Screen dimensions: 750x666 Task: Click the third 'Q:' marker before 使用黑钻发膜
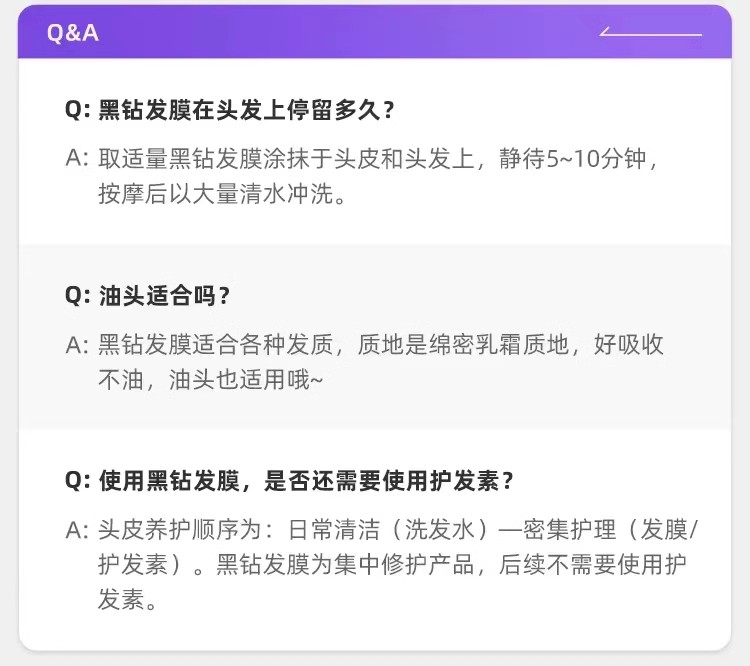[77, 481]
